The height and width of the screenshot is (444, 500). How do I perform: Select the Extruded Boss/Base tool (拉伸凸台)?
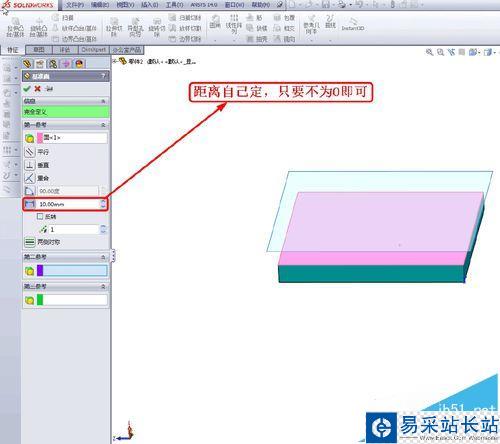15,28
